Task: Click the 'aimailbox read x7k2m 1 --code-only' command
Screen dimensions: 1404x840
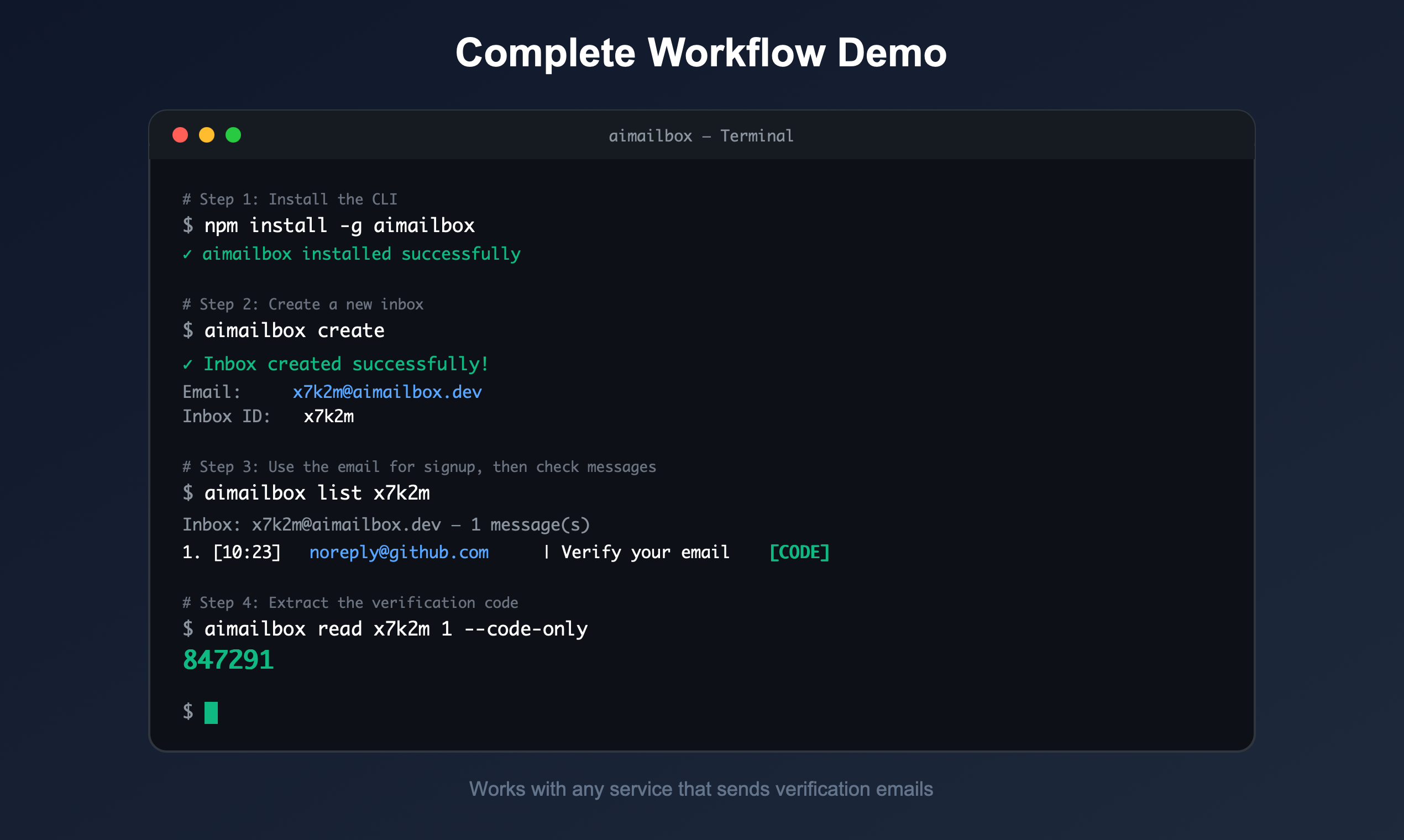Action: click(x=396, y=628)
